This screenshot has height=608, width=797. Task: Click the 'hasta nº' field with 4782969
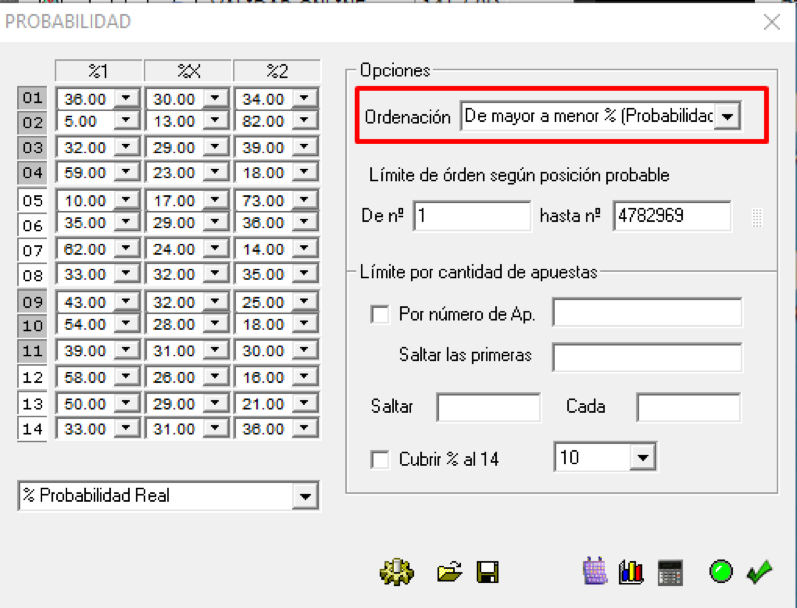tap(672, 216)
